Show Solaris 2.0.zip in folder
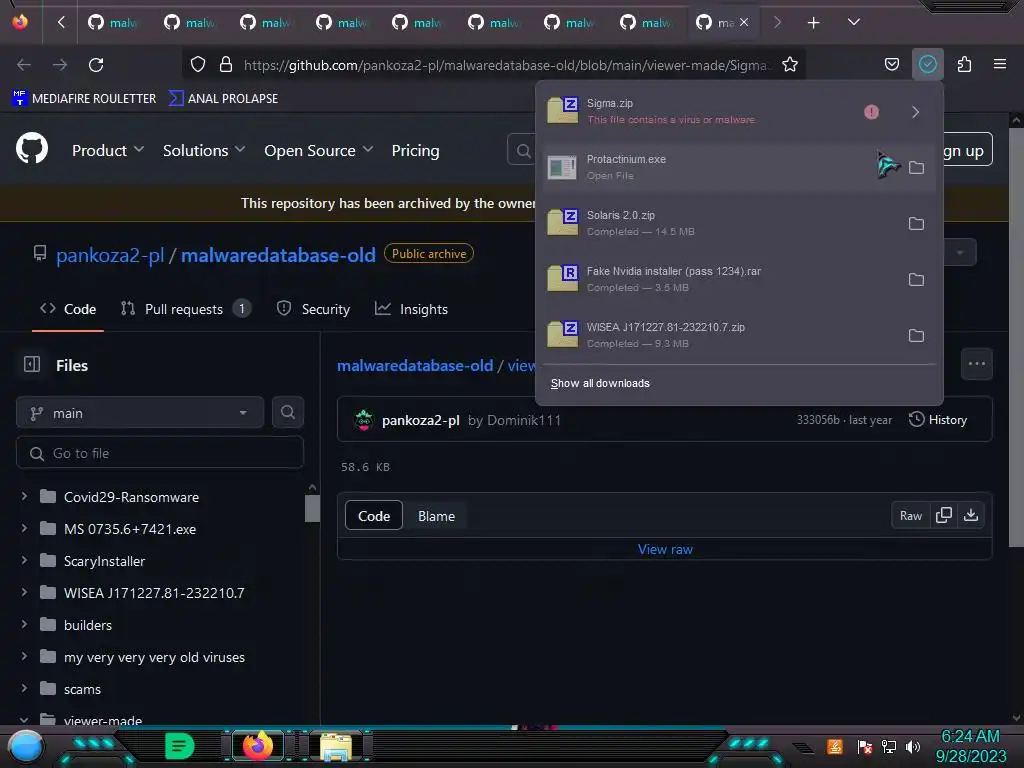 [916, 223]
